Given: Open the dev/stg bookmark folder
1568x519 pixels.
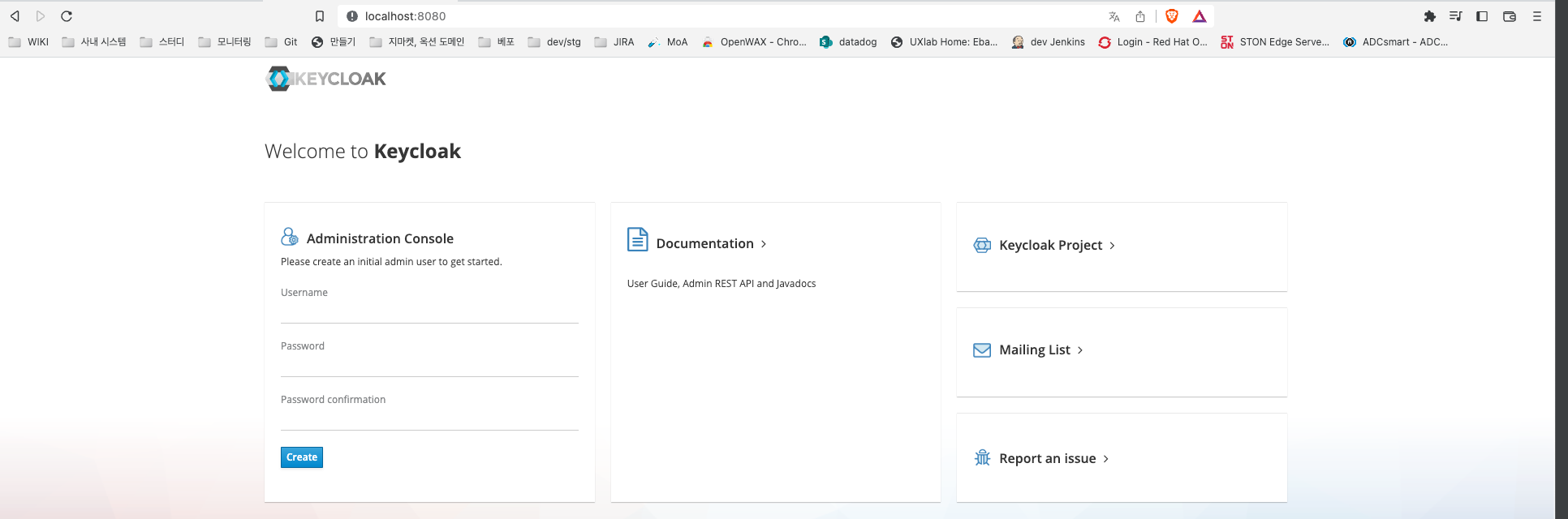Looking at the screenshot, I should click(x=554, y=42).
